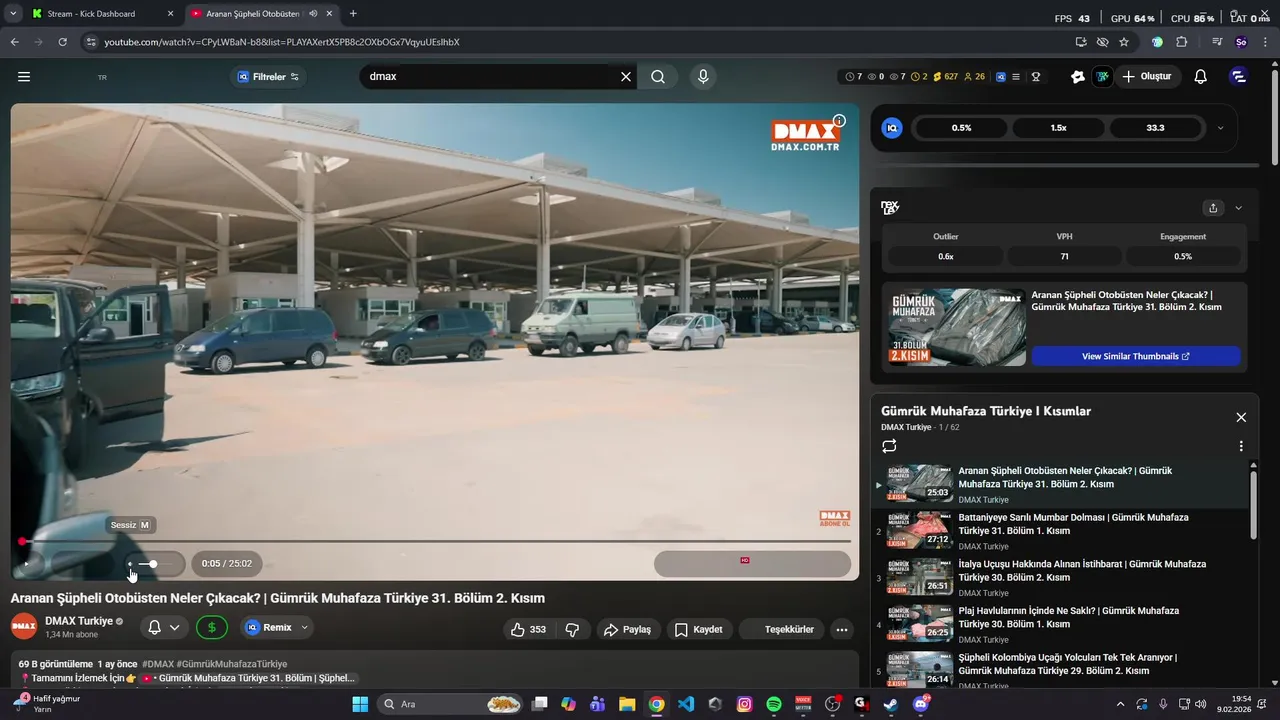Screen dimensions: 1280x720
Task: Open Windows Start menu
Action: click(360, 704)
